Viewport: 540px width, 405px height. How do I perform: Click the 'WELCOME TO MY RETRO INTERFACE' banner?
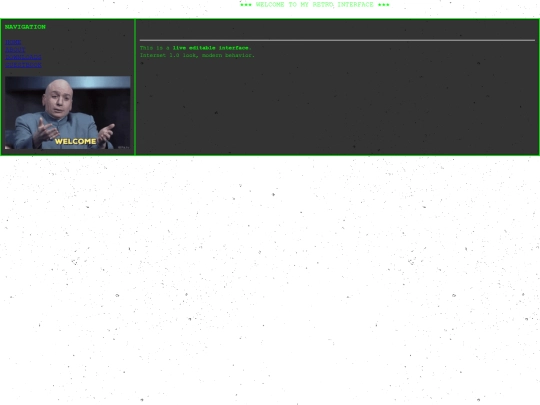click(x=314, y=4)
